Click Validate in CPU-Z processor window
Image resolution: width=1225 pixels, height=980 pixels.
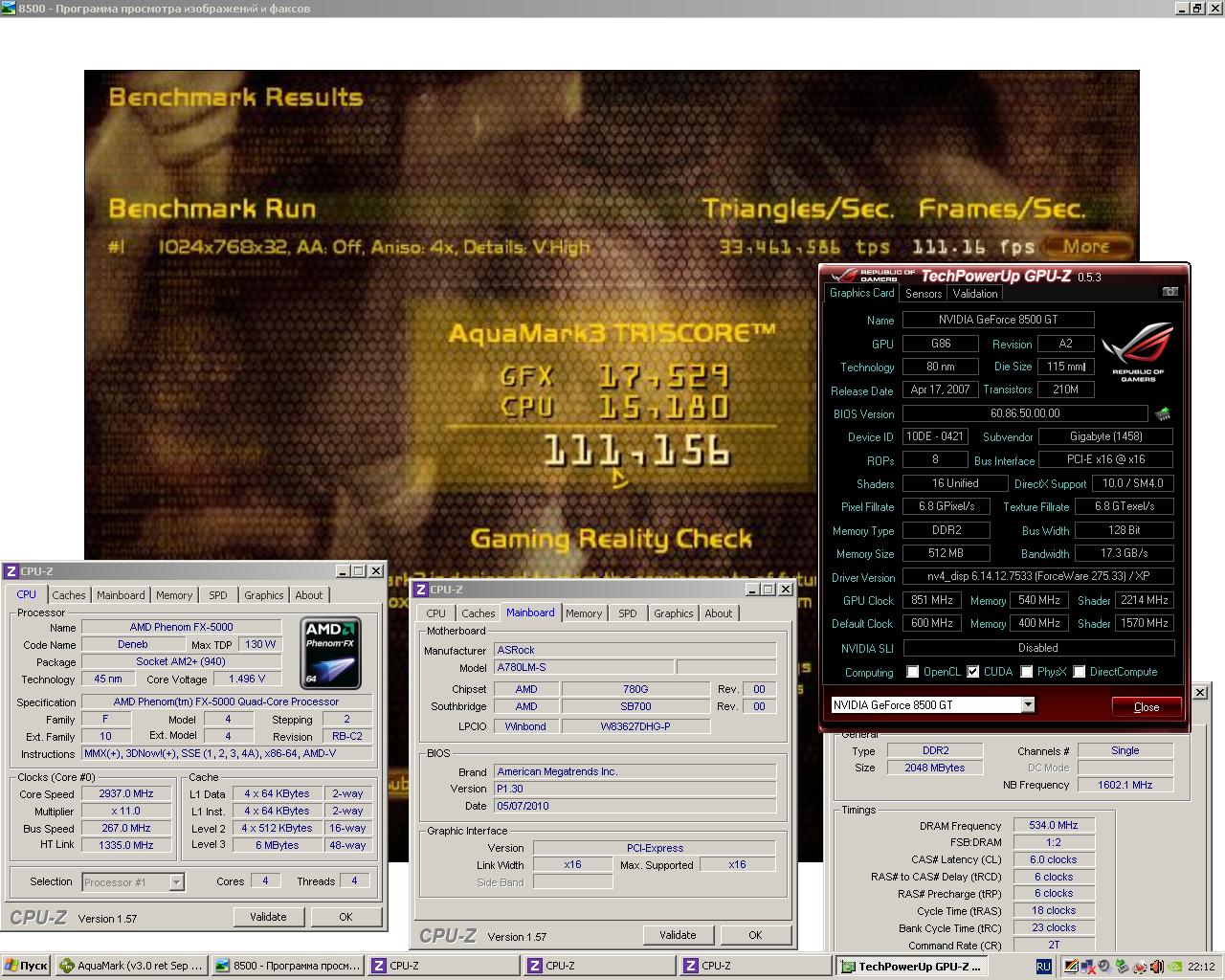[x=268, y=917]
